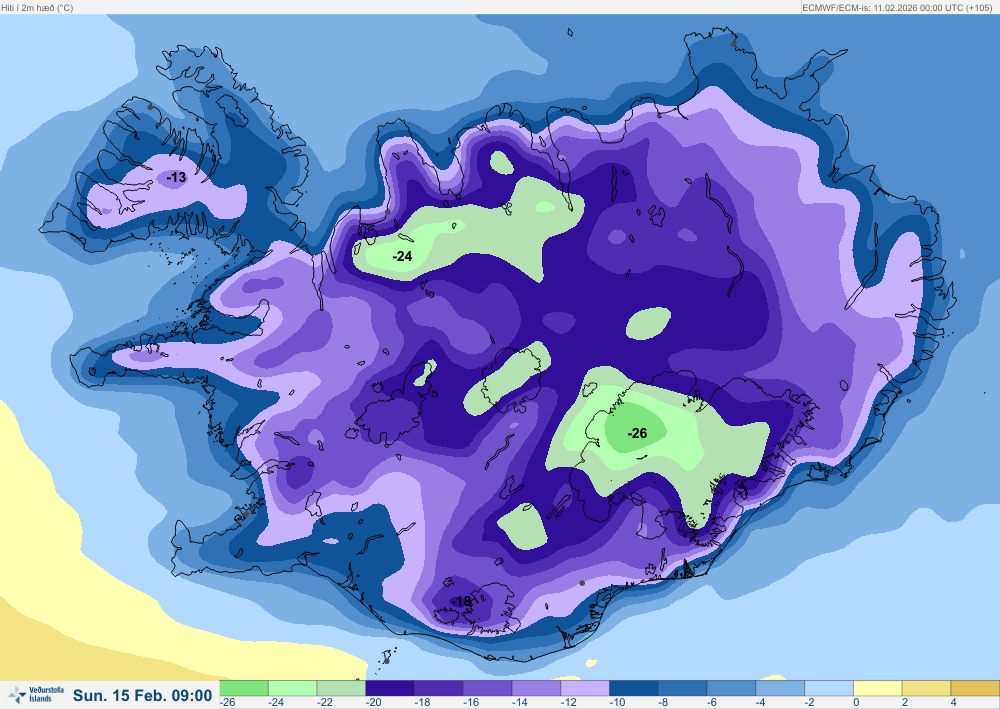
Task: Select the pale yellow 0 to 2 legend swatch
Action: (x=878, y=688)
